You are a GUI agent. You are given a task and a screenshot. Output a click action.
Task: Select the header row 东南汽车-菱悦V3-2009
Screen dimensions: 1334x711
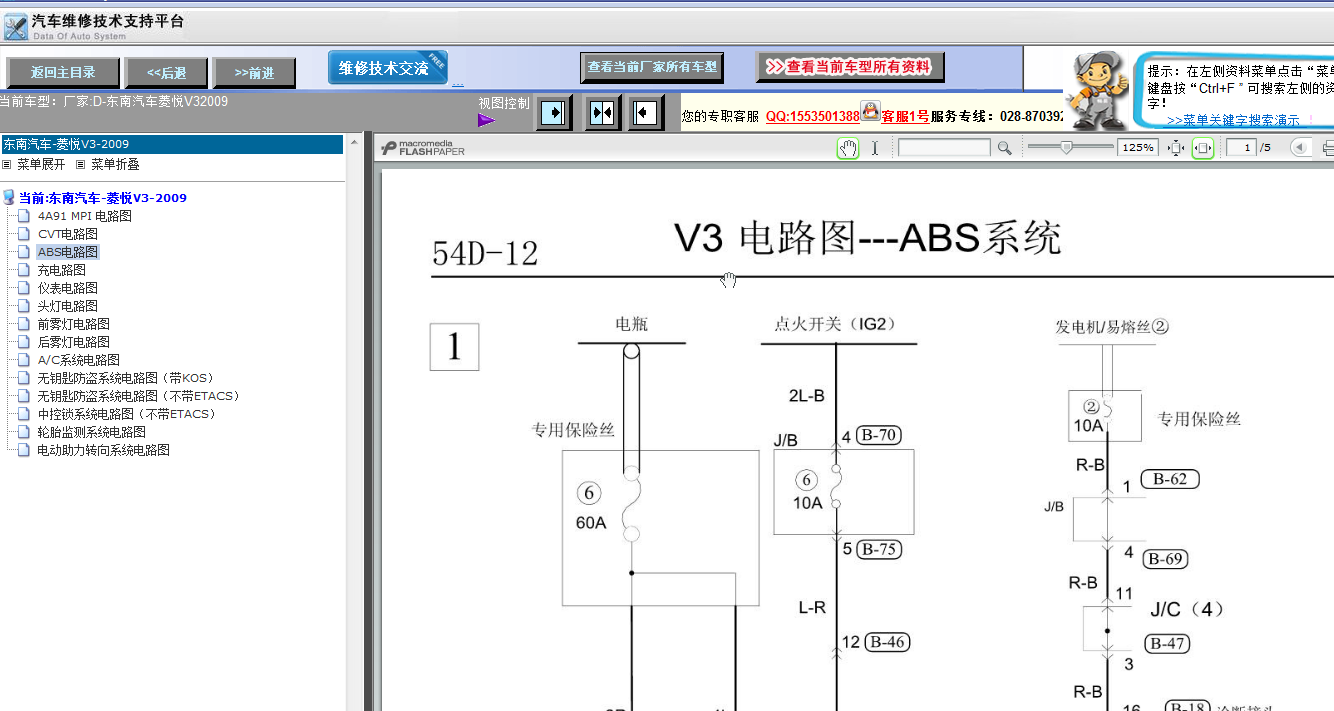(172, 144)
